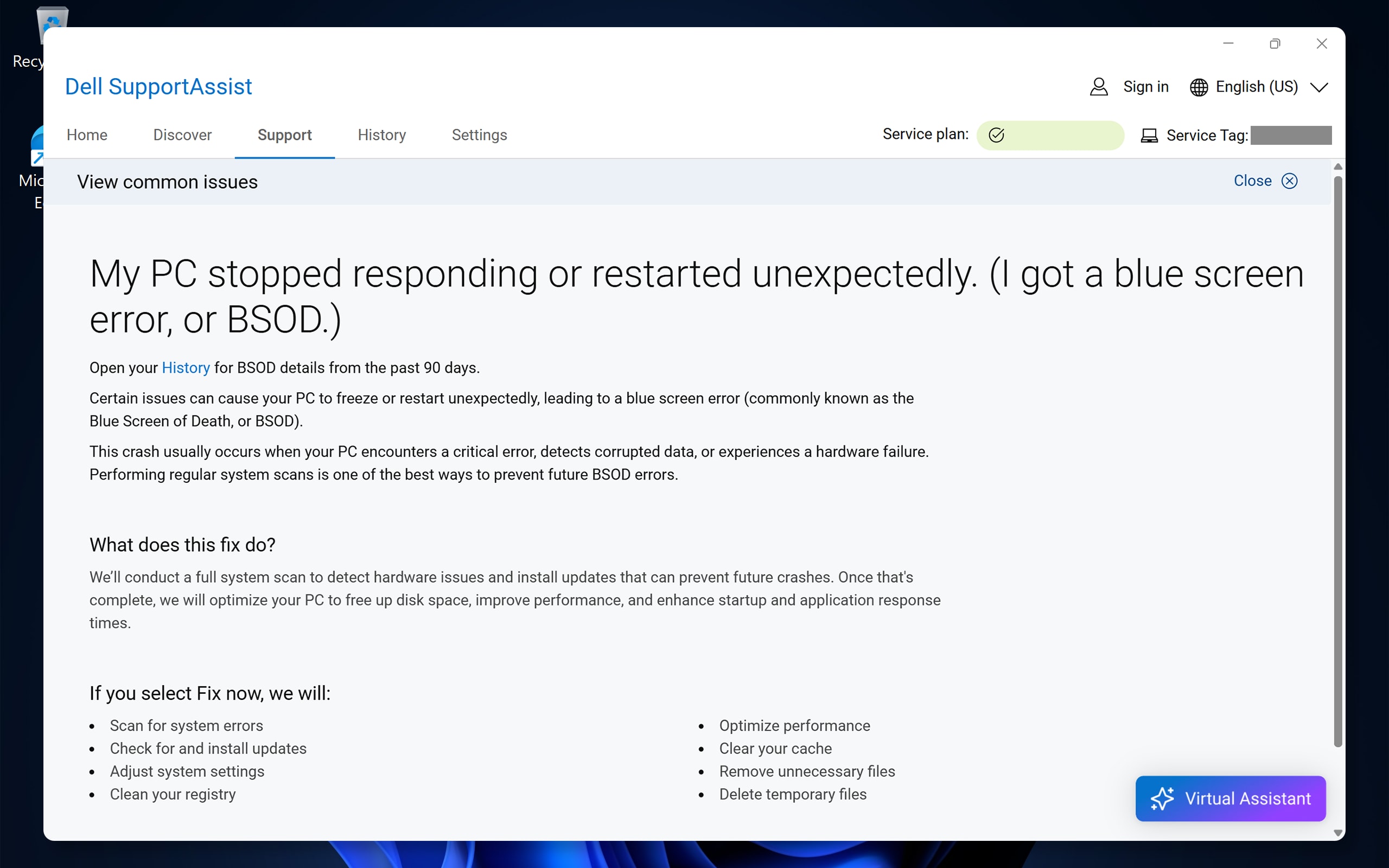Click the 'Delete temporary files' bullet
This screenshot has width=1389, height=868.
click(x=793, y=795)
